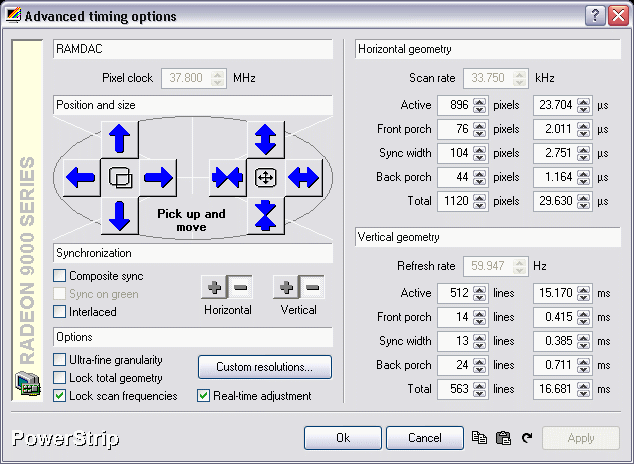Set horizontal sync polarity to positive
The image size is (634, 464).
[213, 288]
